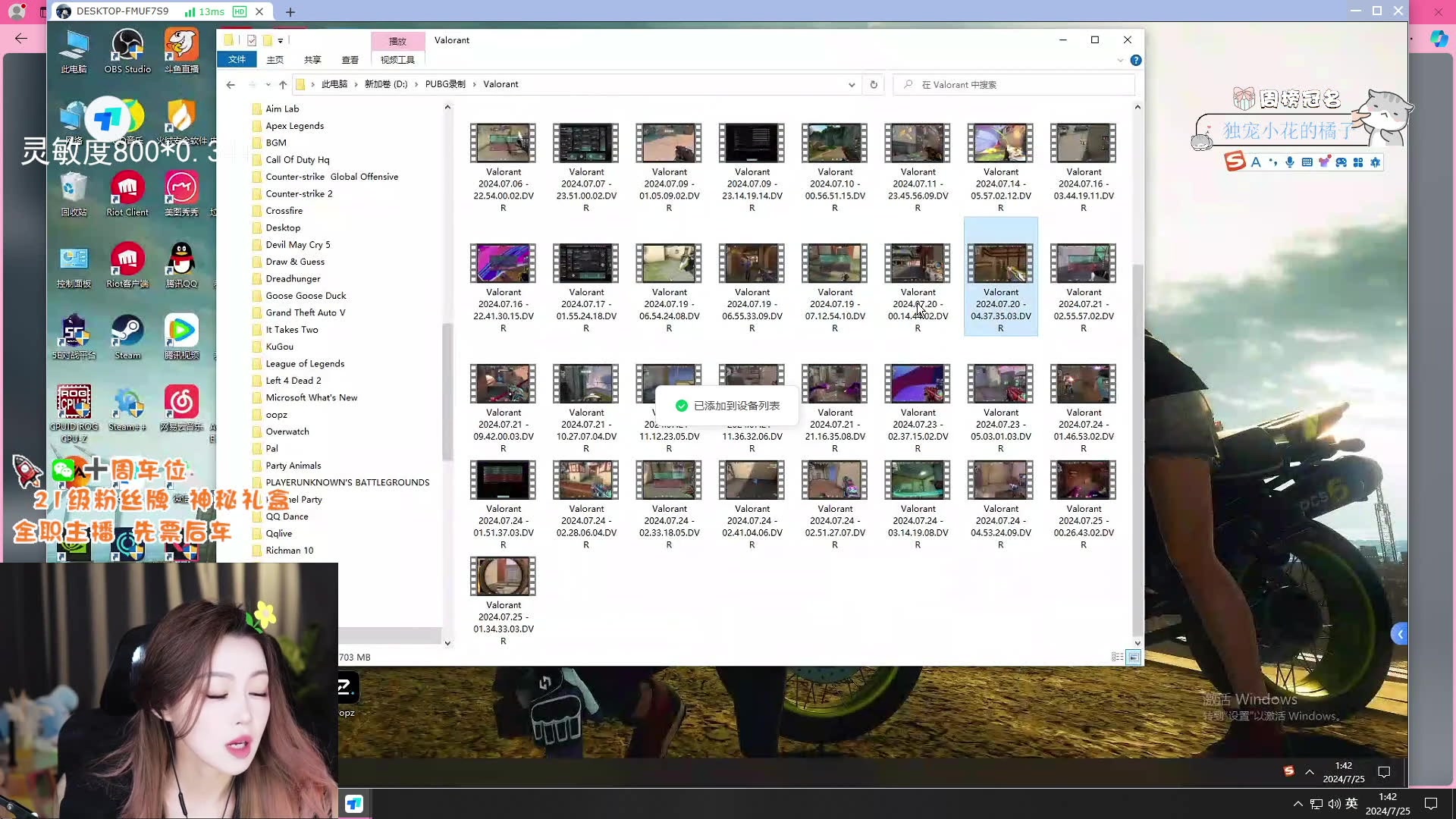Click volume icon in system tray

(x=1334, y=804)
